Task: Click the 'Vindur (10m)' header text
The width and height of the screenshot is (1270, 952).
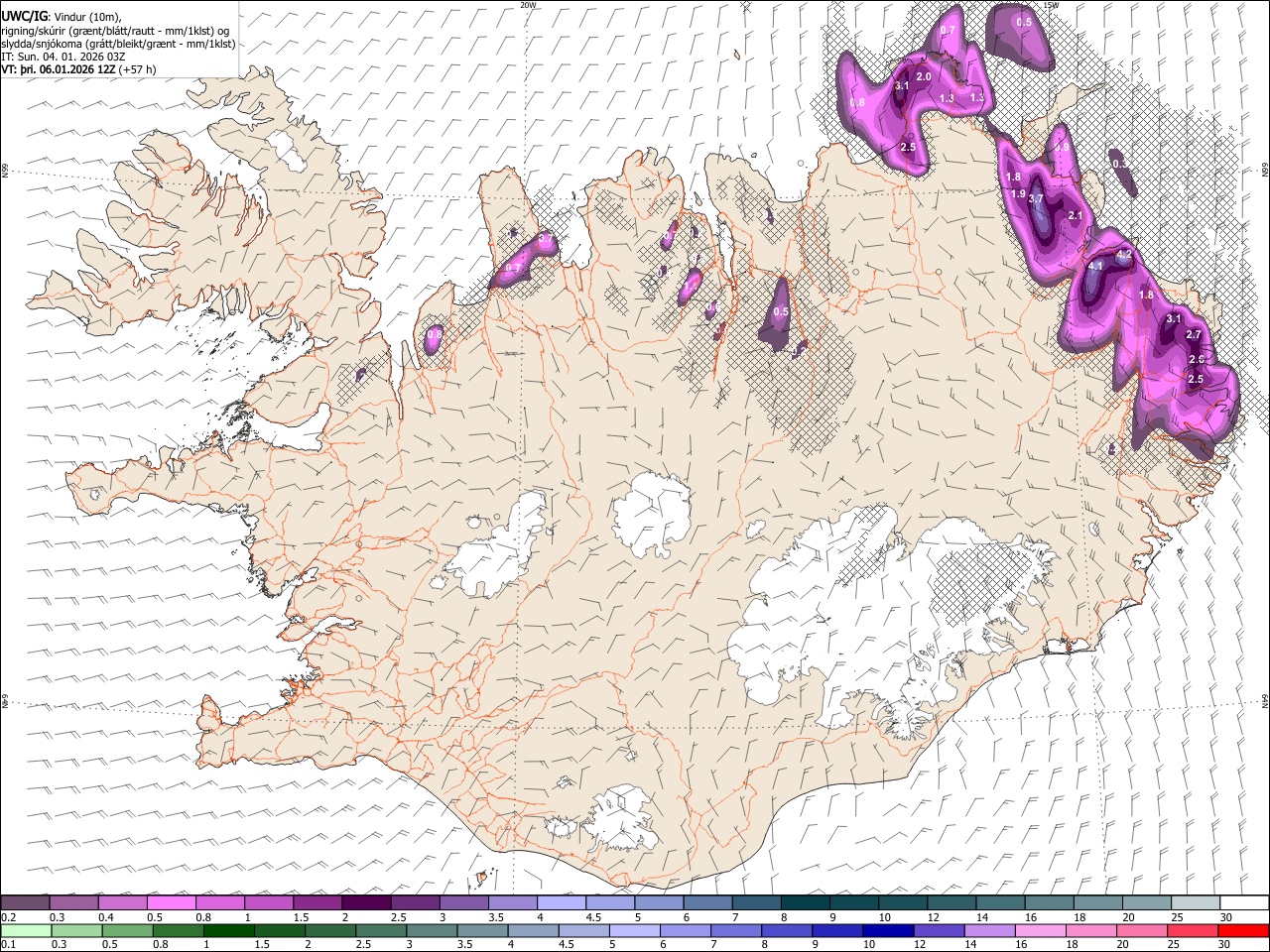Action: [x=85, y=16]
